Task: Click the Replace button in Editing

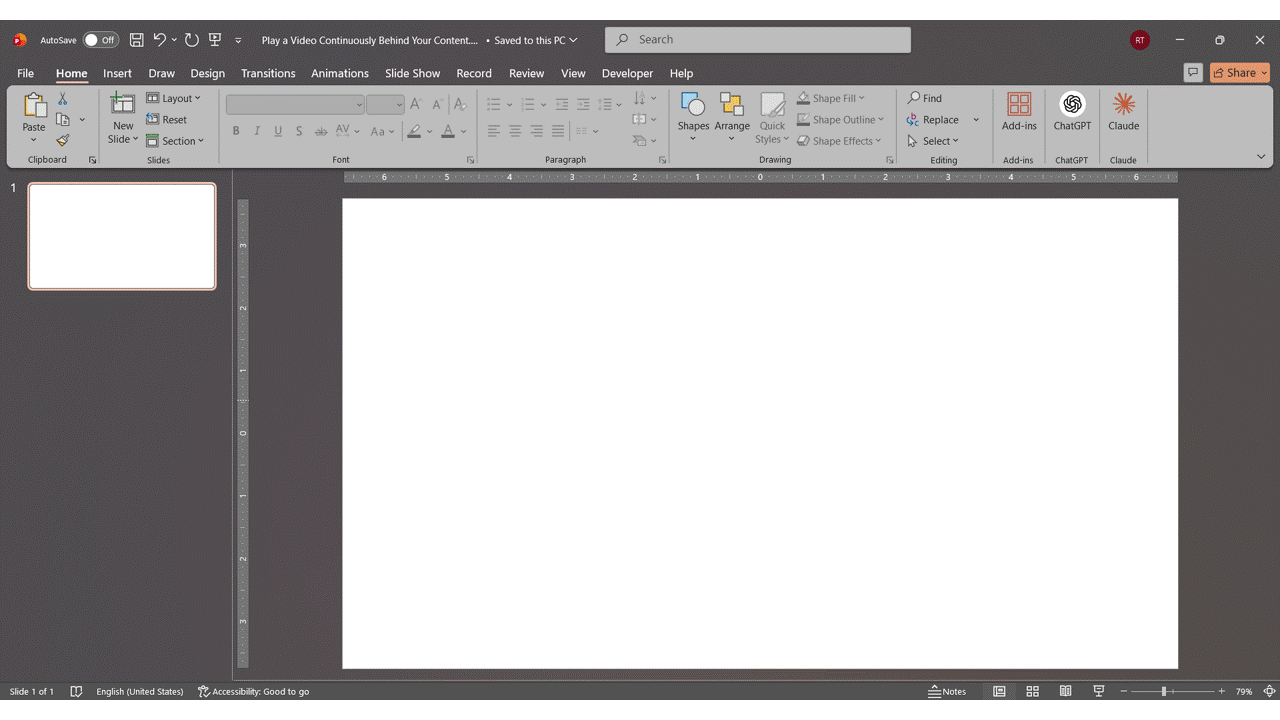Action: click(933, 120)
